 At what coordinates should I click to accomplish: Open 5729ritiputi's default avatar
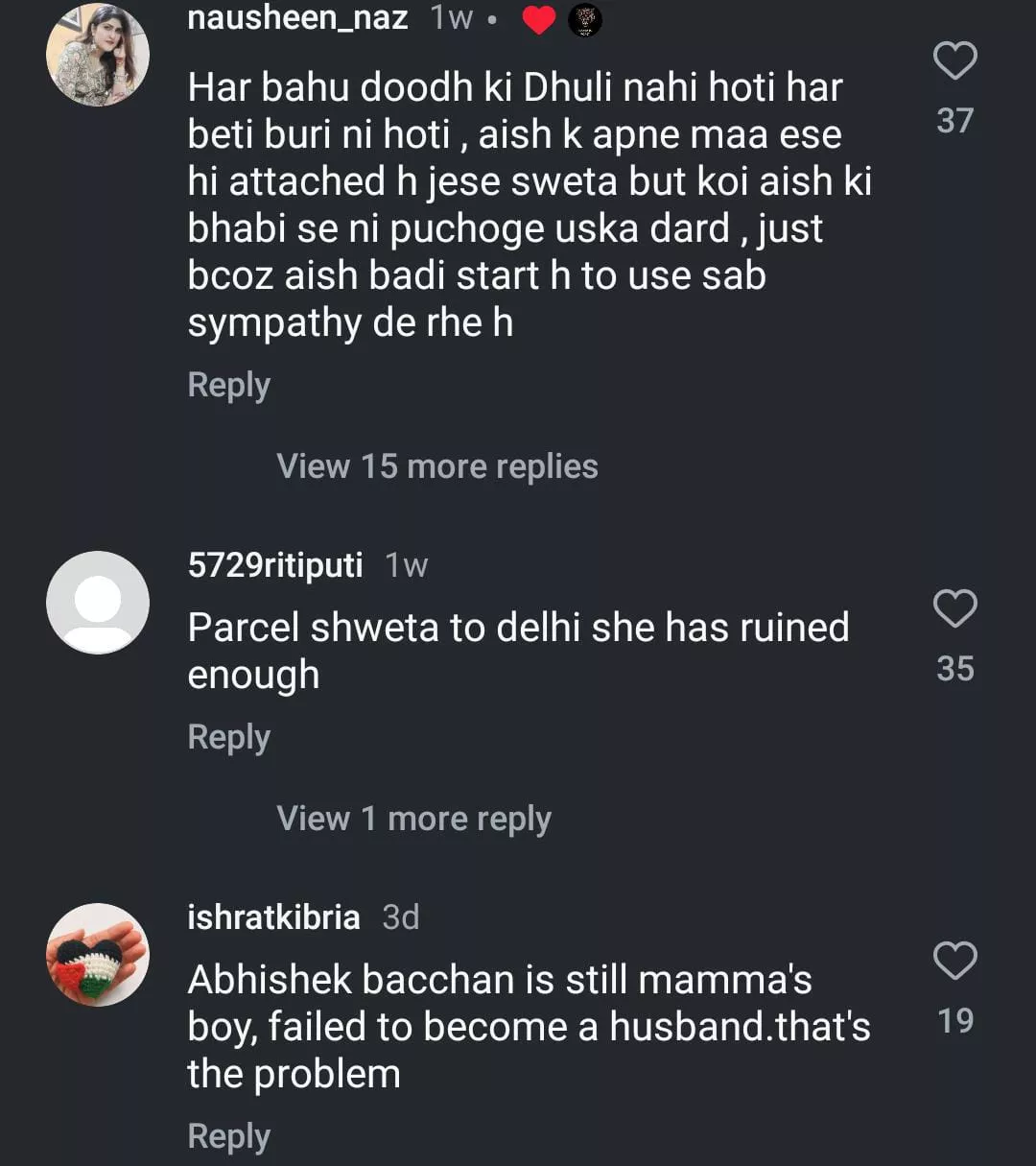click(98, 603)
